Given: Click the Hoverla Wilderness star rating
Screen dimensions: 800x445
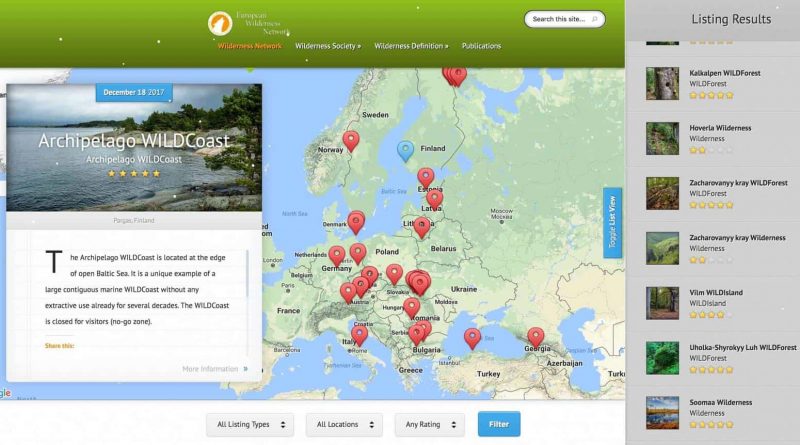Looking at the screenshot, I should [711, 151].
